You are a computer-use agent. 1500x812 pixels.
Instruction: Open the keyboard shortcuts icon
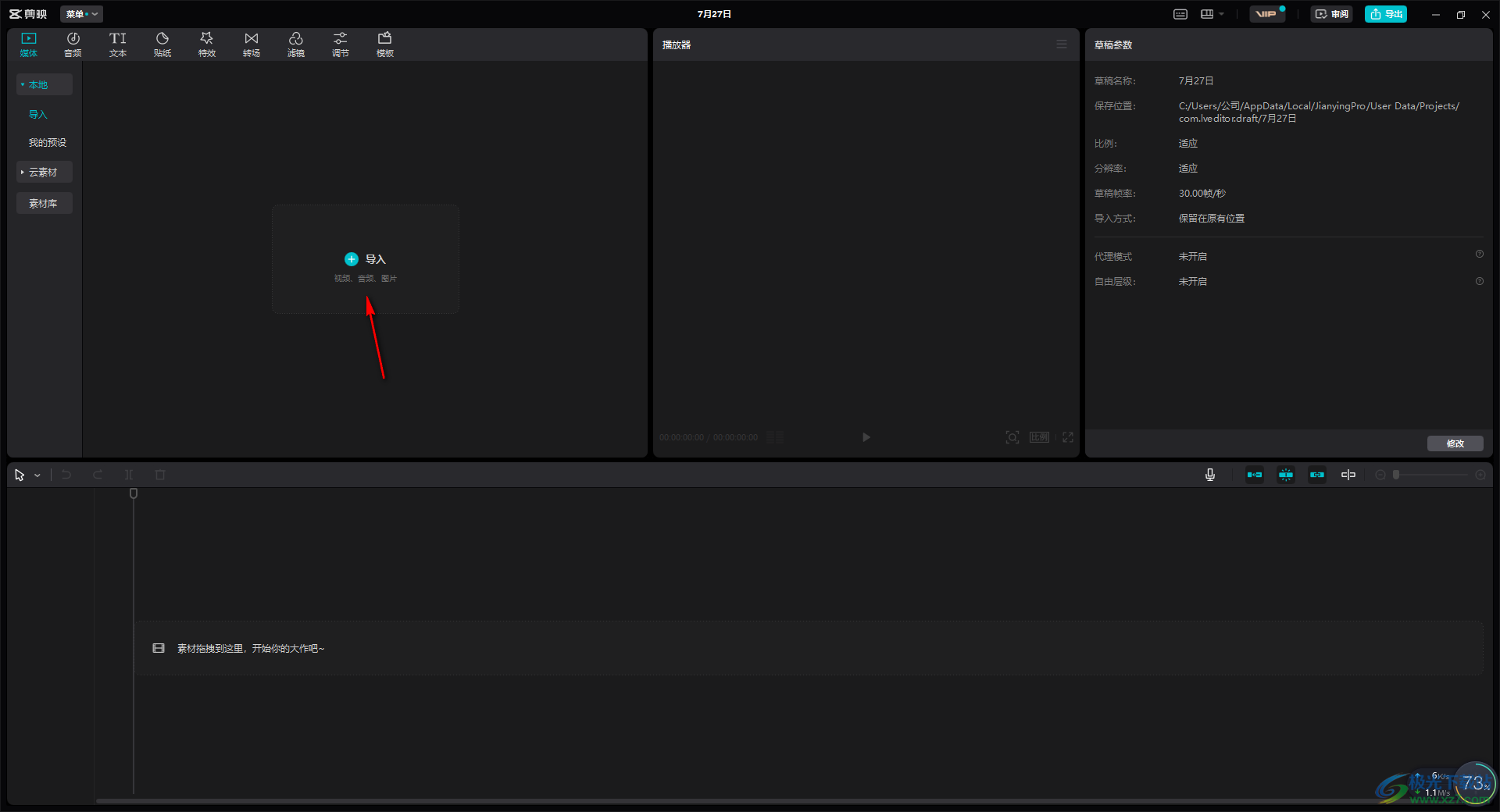click(x=1180, y=14)
